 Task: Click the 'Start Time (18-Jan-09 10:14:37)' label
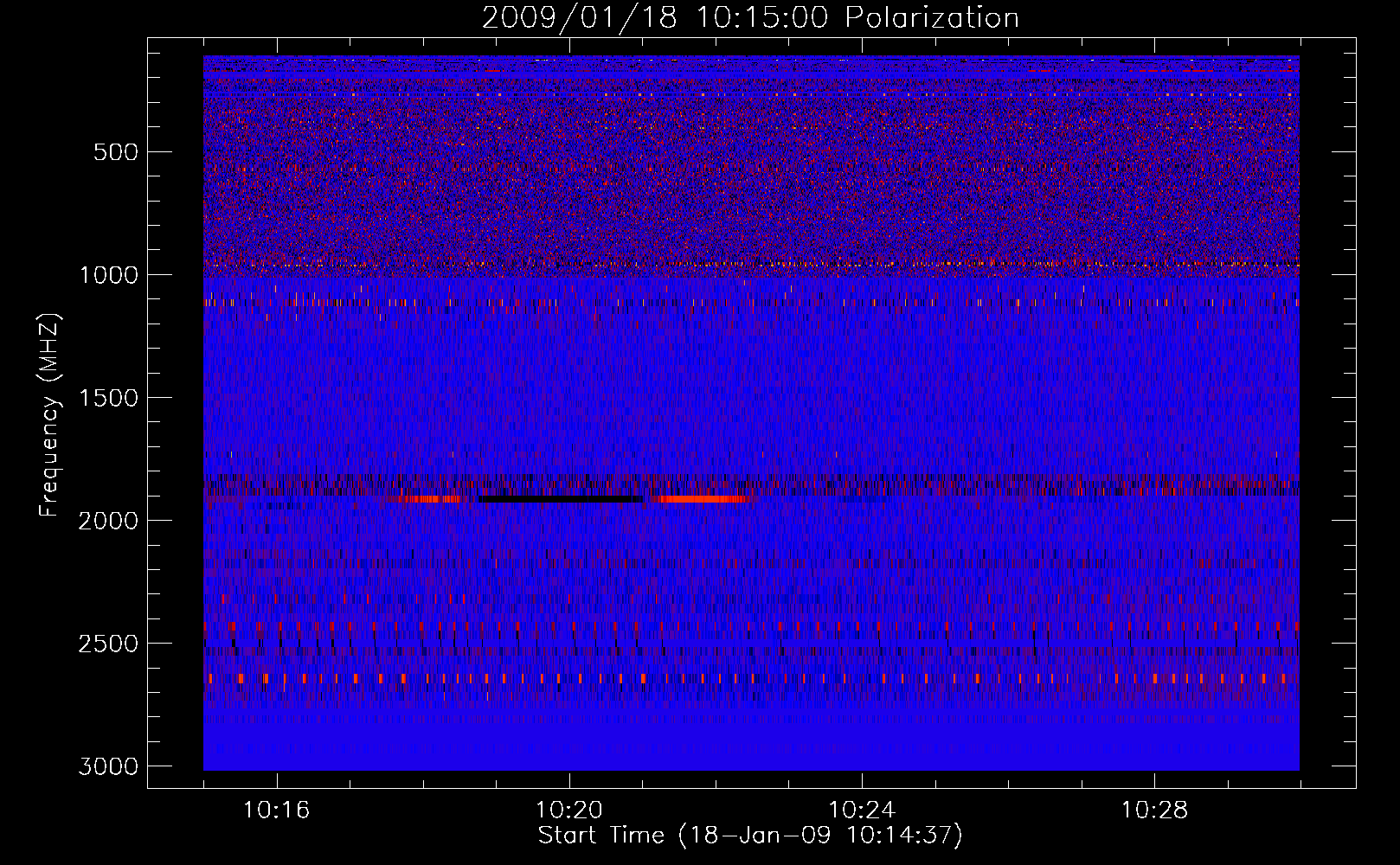pos(750,836)
